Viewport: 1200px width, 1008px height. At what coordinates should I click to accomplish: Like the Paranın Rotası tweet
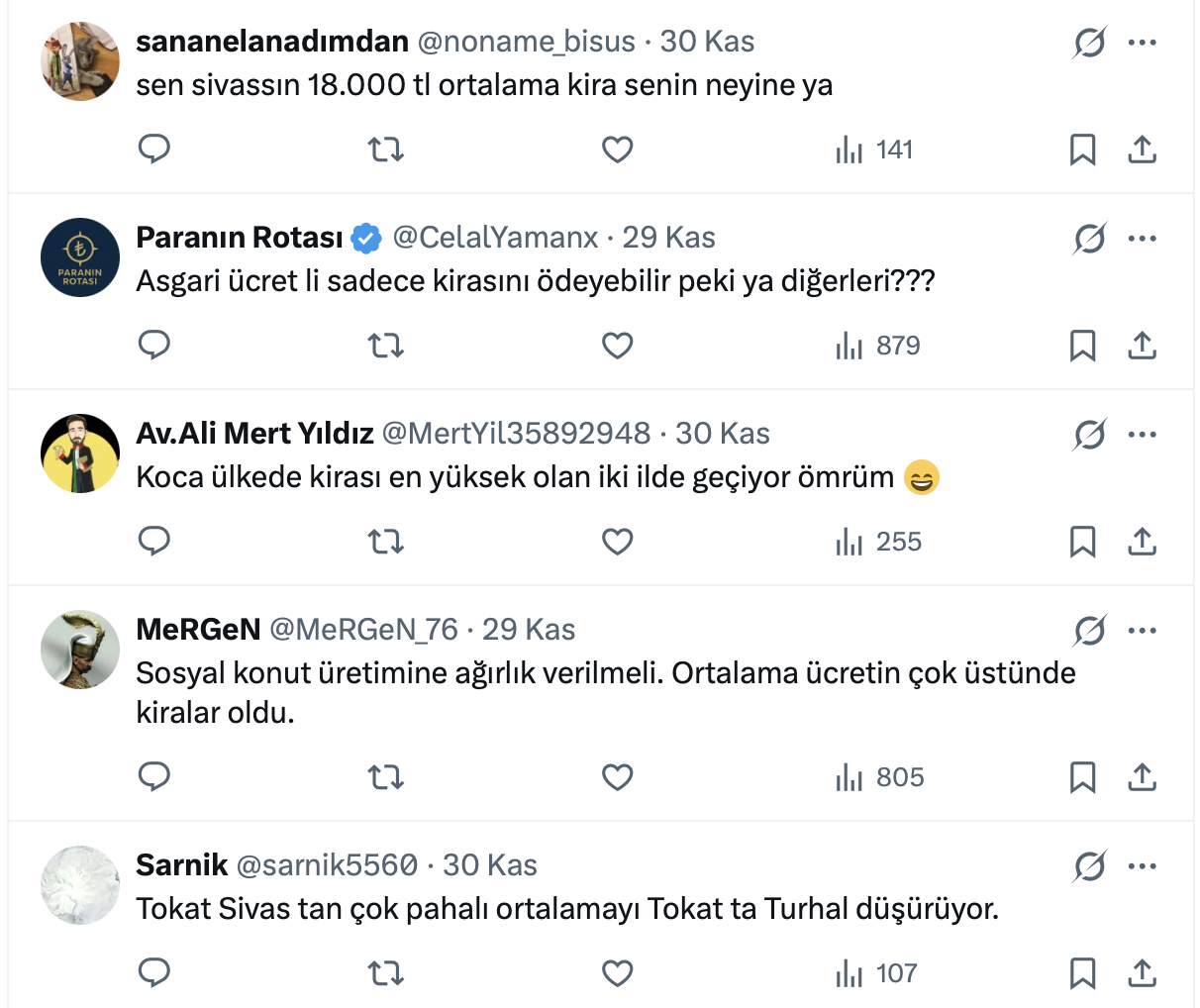(617, 346)
